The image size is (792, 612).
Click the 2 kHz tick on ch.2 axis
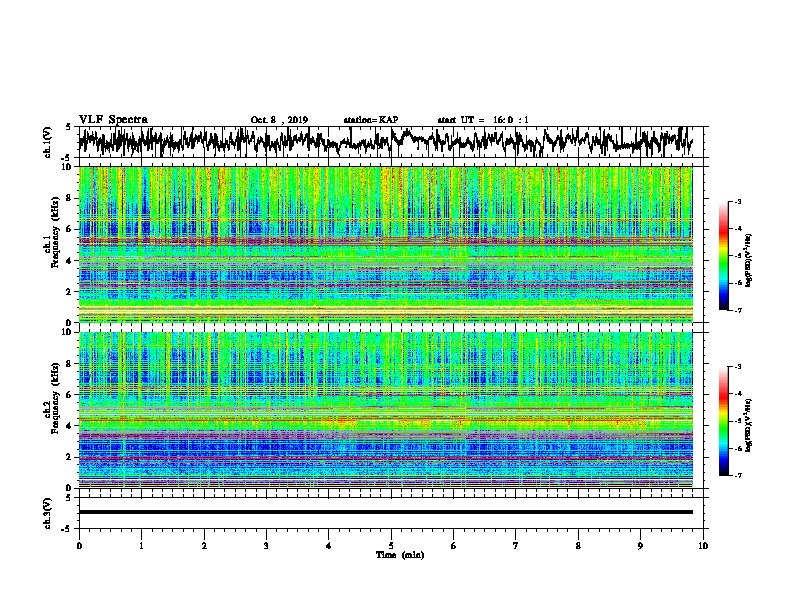70,457
